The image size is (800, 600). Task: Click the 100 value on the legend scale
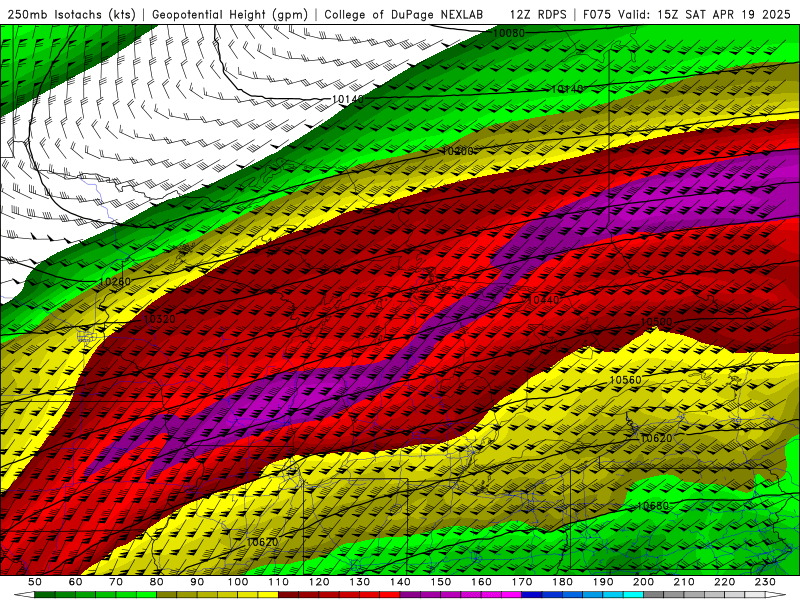pyautogui.click(x=238, y=582)
